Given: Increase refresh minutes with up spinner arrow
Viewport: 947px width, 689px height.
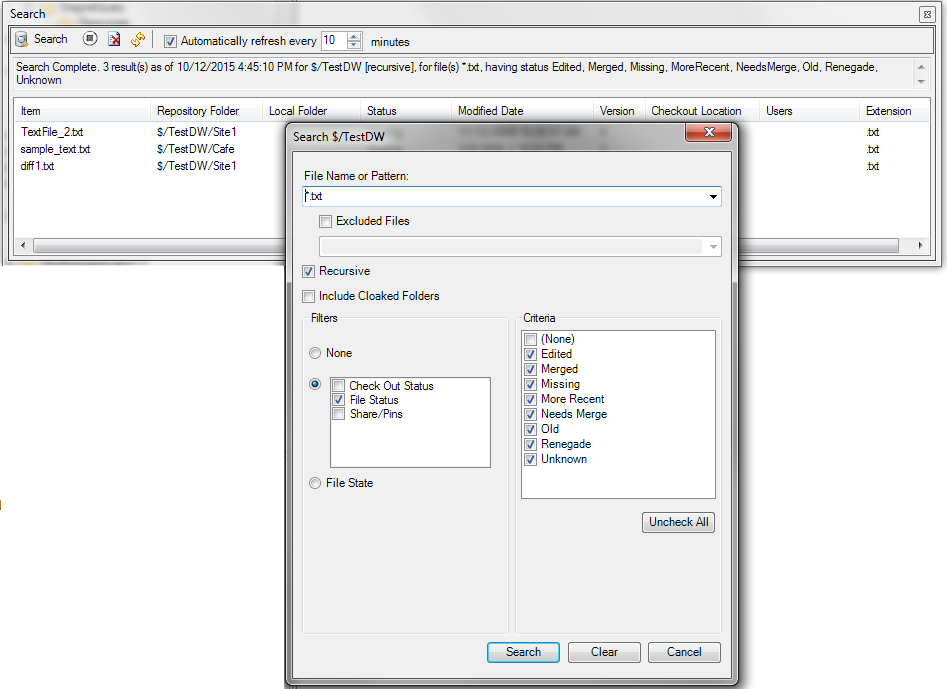Looking at the screenshot, I should (354, 36).
